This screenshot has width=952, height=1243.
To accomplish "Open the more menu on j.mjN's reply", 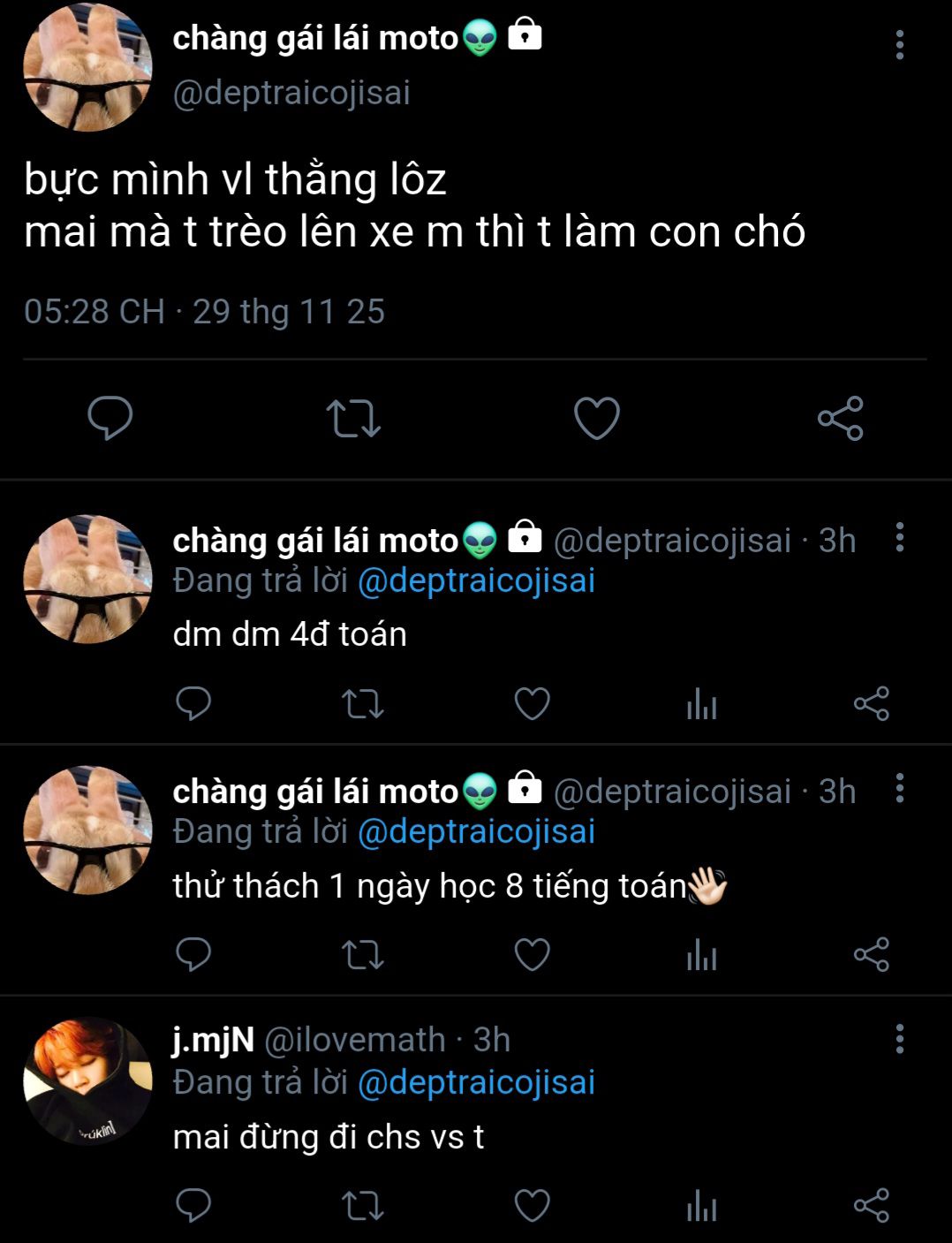I will pos(899,1039).
